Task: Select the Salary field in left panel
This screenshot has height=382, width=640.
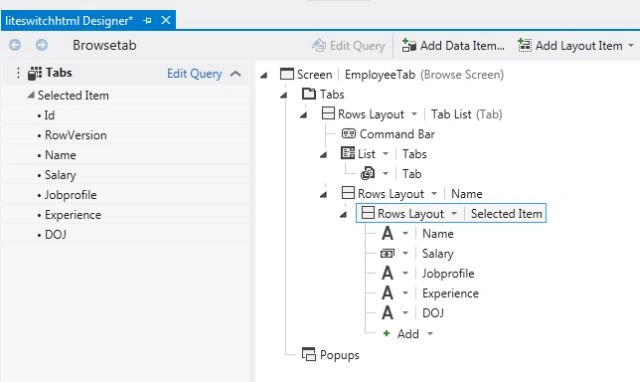Action: pyautogui.click(x=60, y=175)
